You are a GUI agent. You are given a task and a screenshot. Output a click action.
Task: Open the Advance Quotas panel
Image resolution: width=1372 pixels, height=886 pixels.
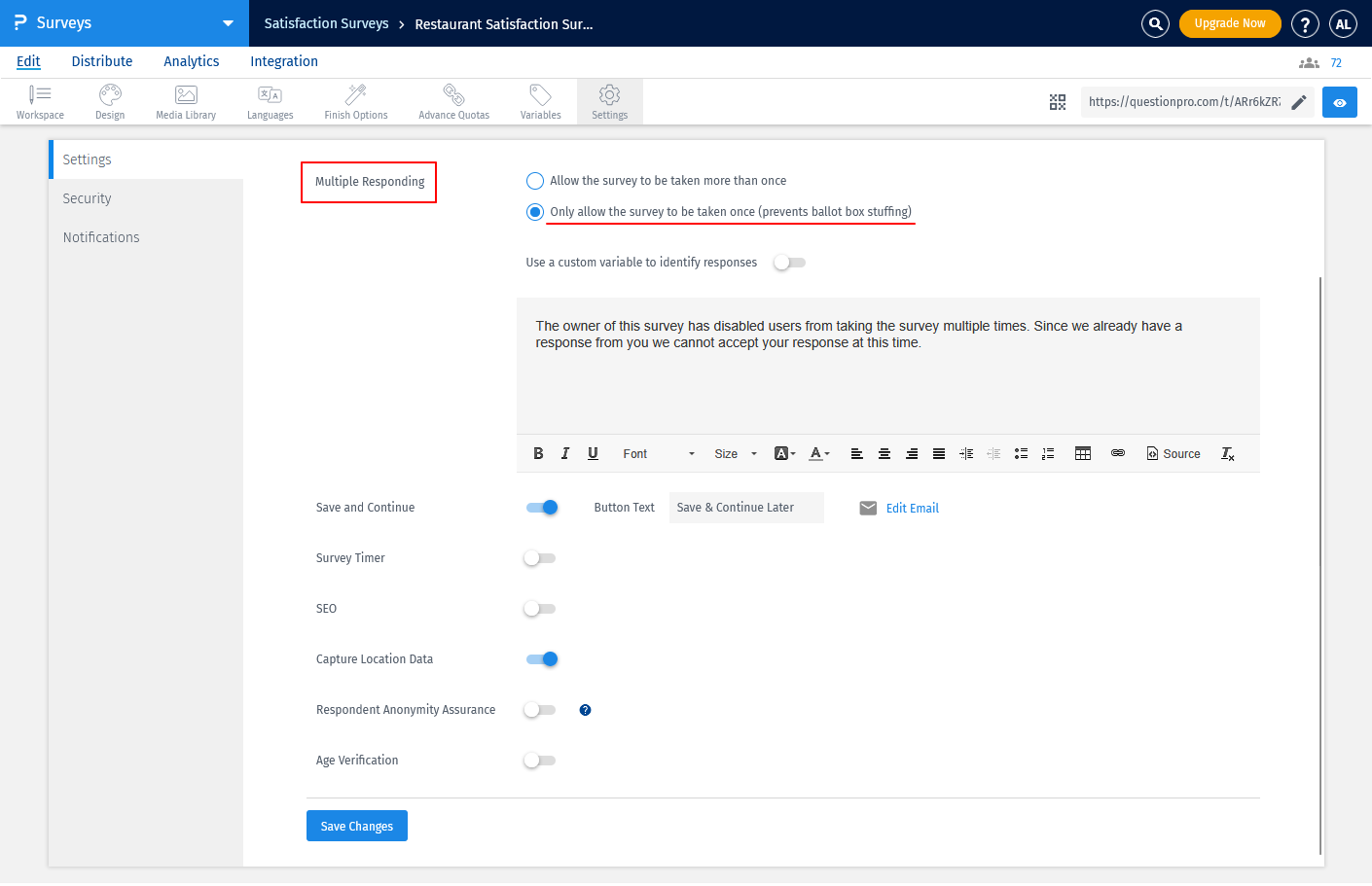point(453,101)
